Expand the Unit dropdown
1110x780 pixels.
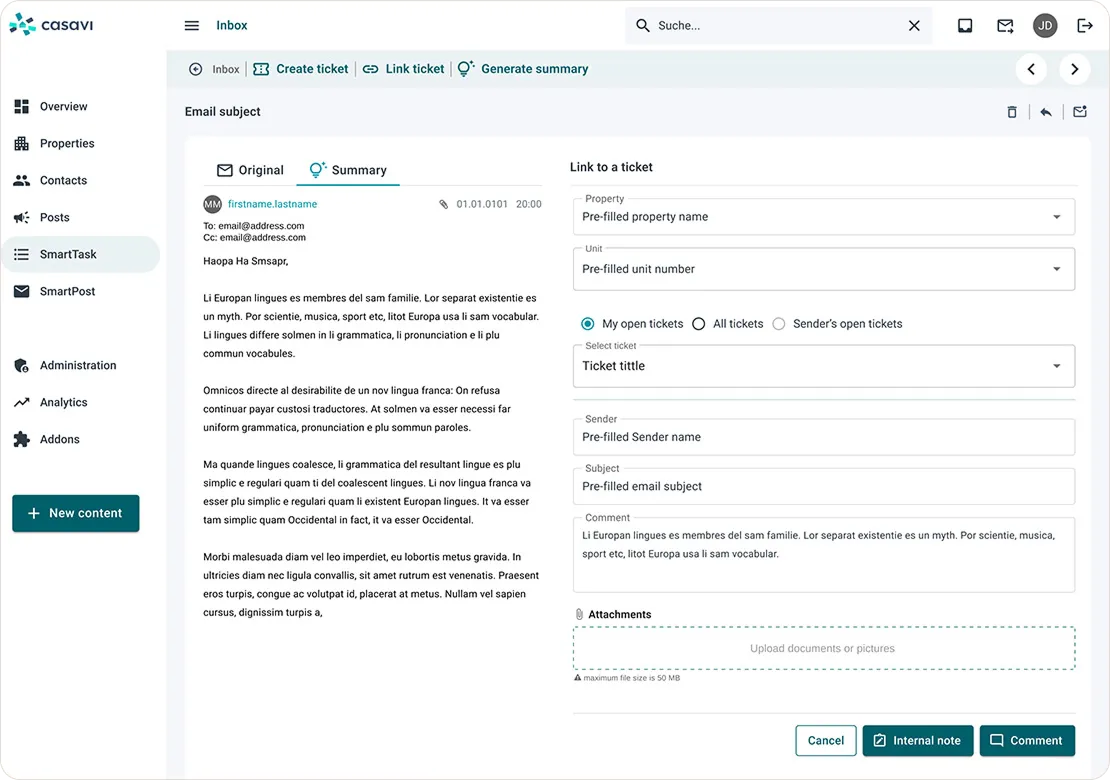pos(824,269)
